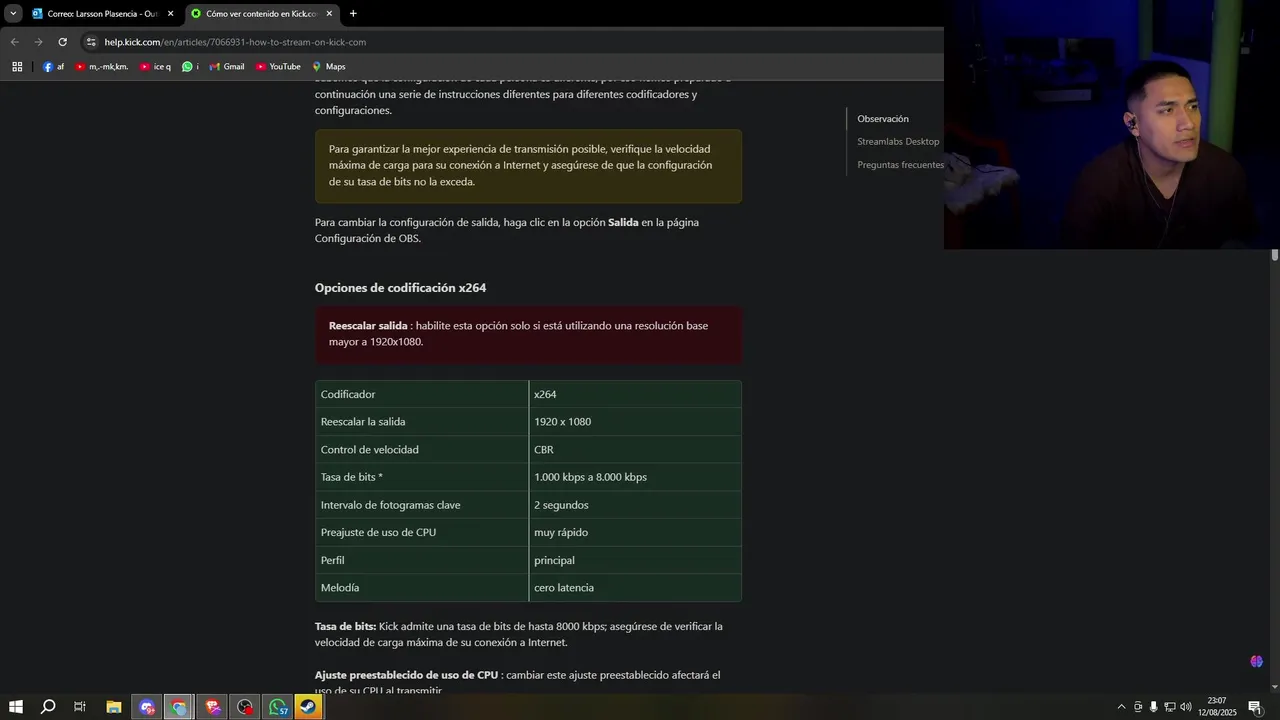The height and width of the screenshot is (720, 1280).
Task: Close the Correo Outlook tab
Action: (170, 14)
